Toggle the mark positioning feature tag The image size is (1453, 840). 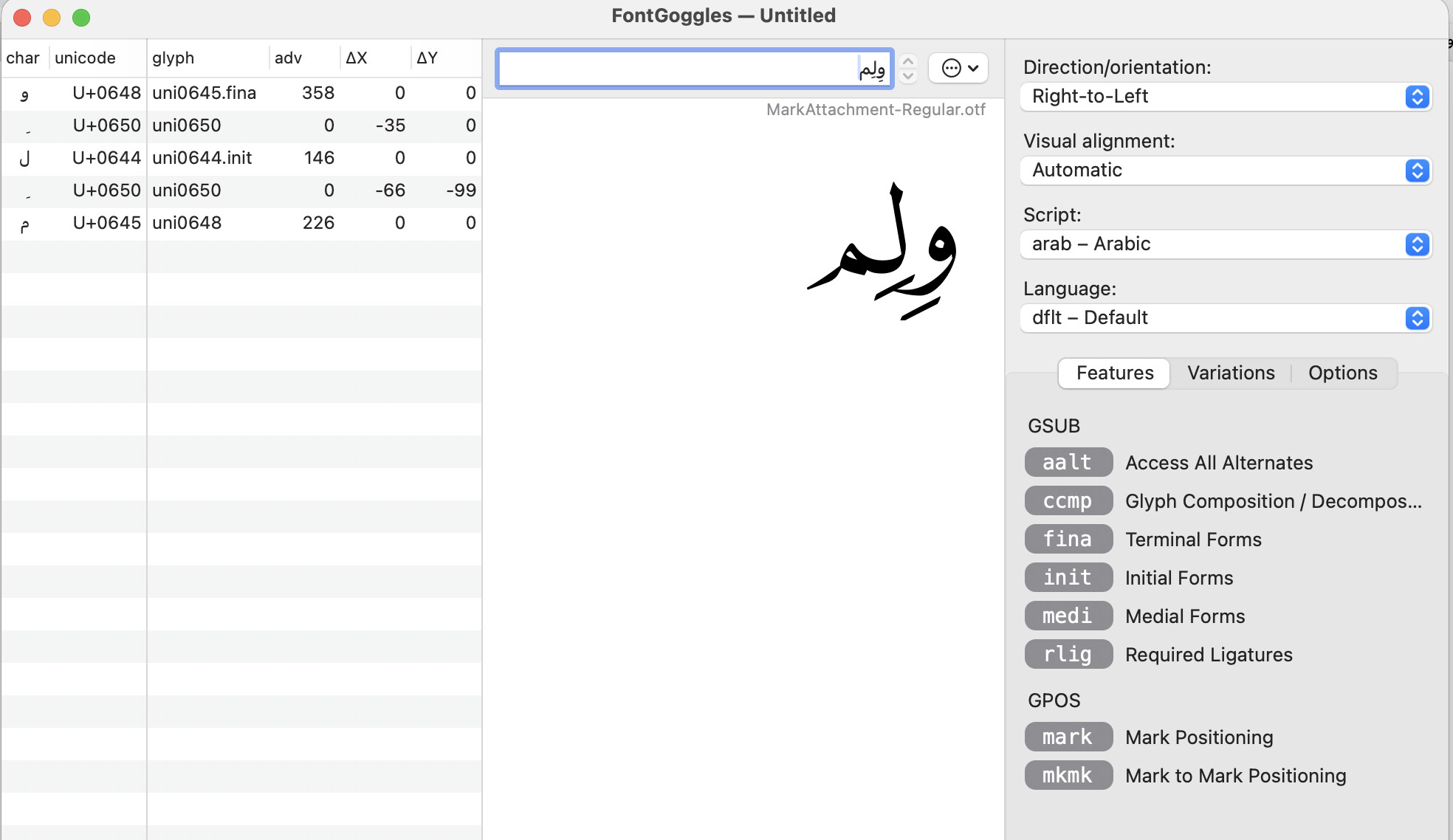pos(1068,737)
